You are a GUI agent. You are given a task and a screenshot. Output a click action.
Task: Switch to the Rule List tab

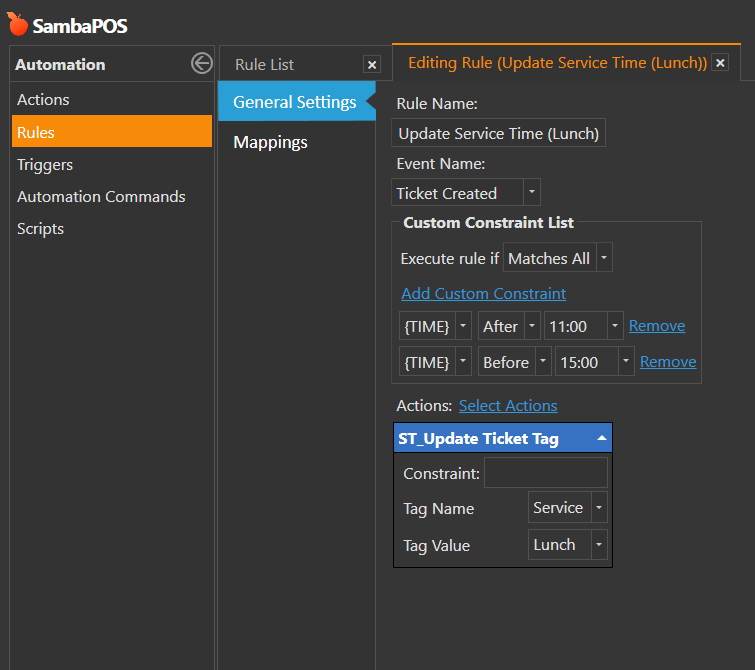(x=265, y=64)
